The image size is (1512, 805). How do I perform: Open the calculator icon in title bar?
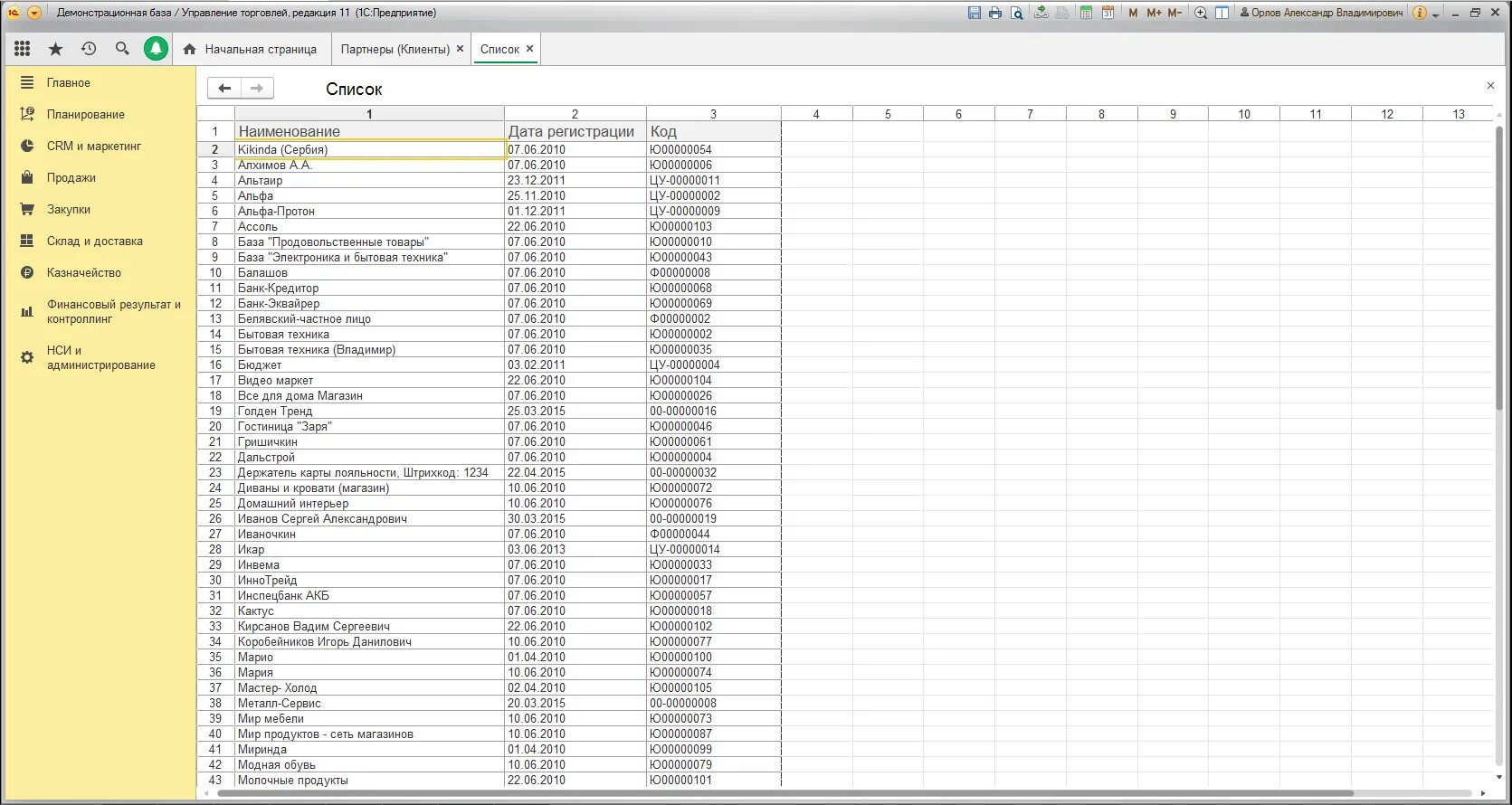[x=1086, y=13]
